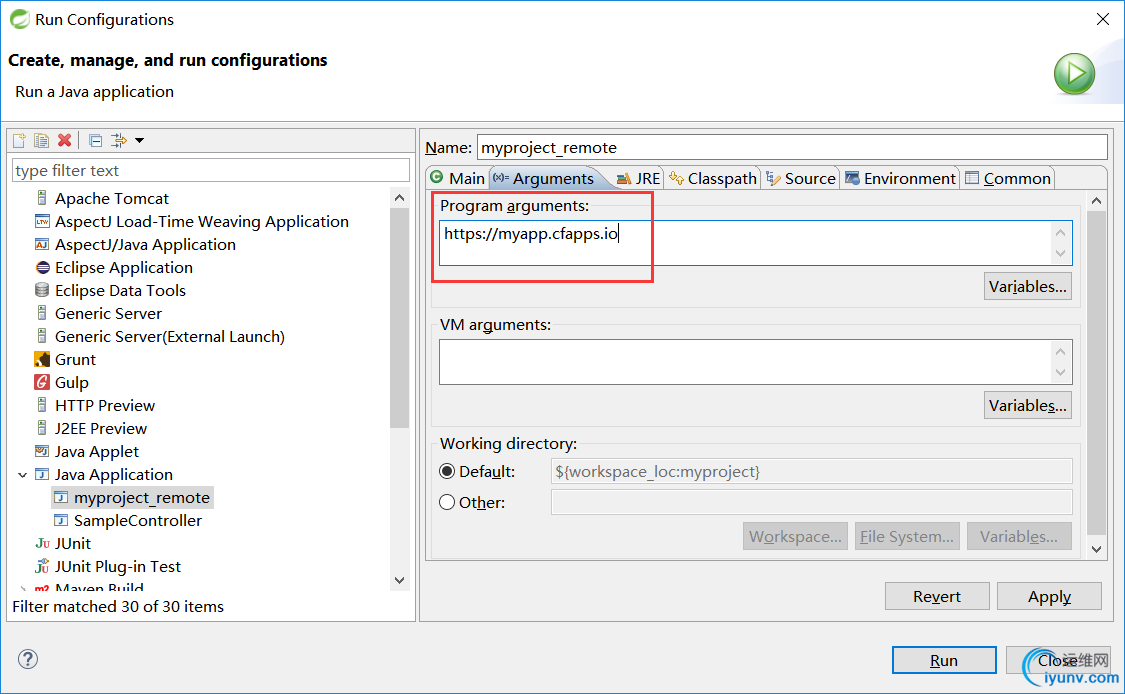Open the filter options dropdown arrow
The height and width of the screenshot is (694, 1125).
pos(139,141)
